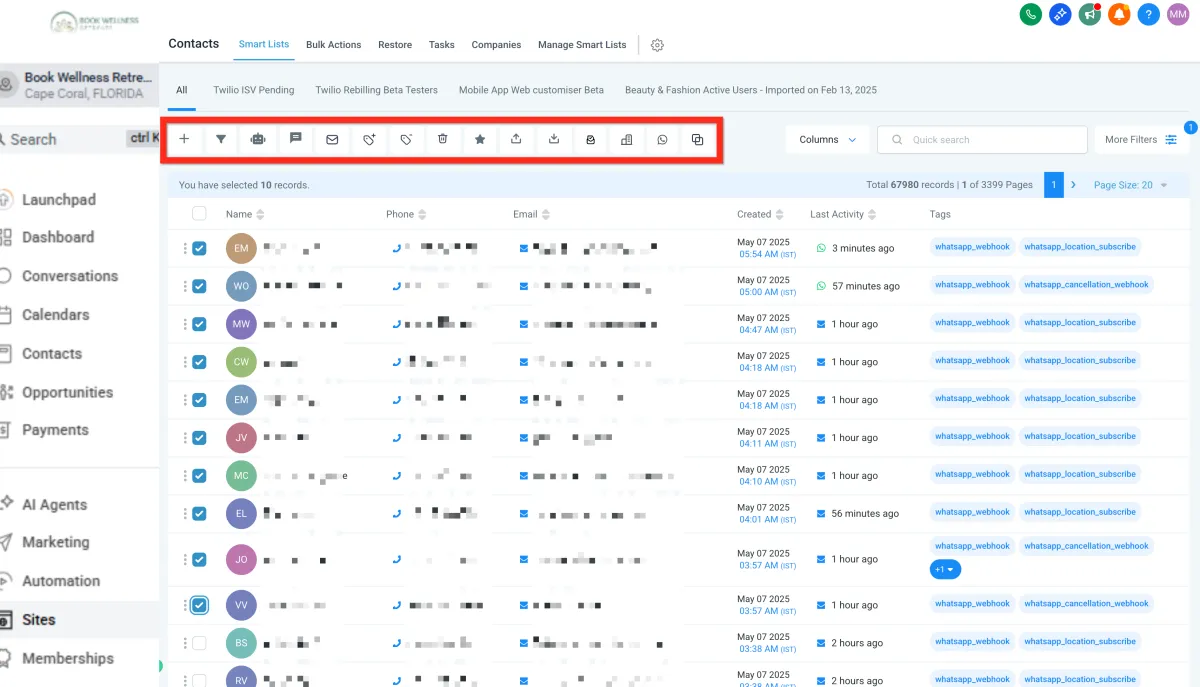The width and height of the screenshot is (1200, 687).
Task: Click the import contacts download-arrow icon
Action: [554, 140]
